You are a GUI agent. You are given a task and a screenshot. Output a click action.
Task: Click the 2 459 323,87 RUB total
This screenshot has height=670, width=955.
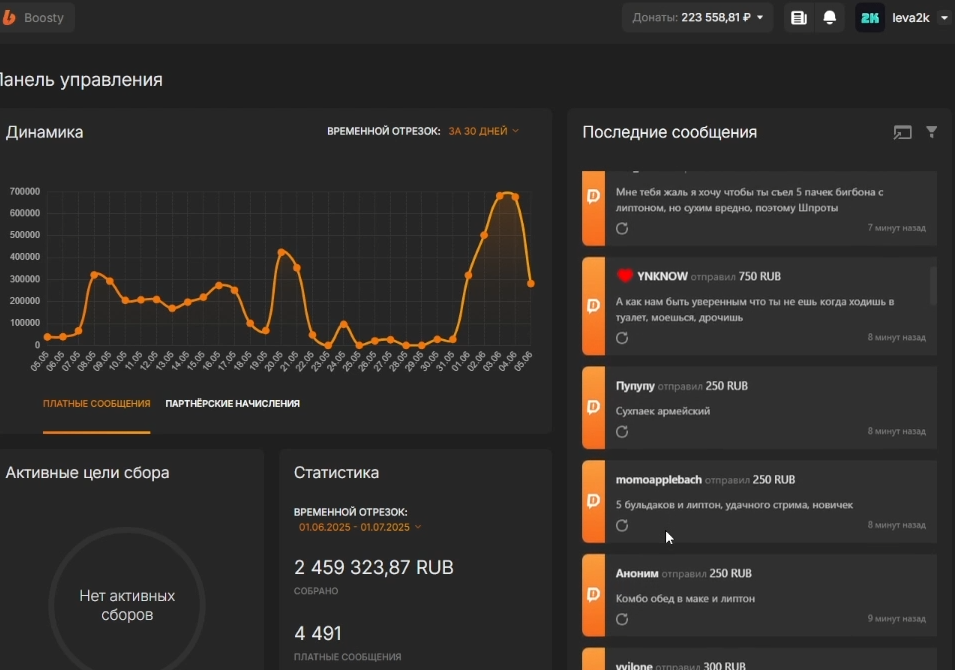coord(373,568)
